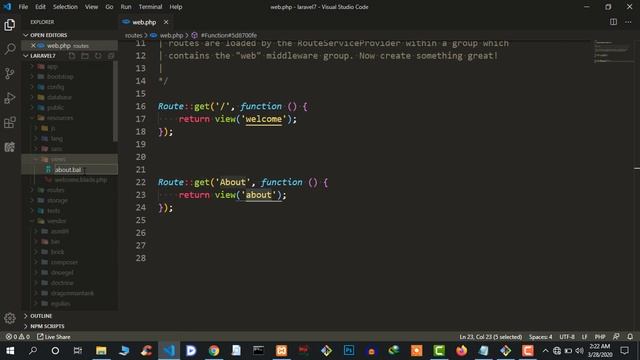Click the about file being renamed
640x360 pixels.
tap(69, 169)
